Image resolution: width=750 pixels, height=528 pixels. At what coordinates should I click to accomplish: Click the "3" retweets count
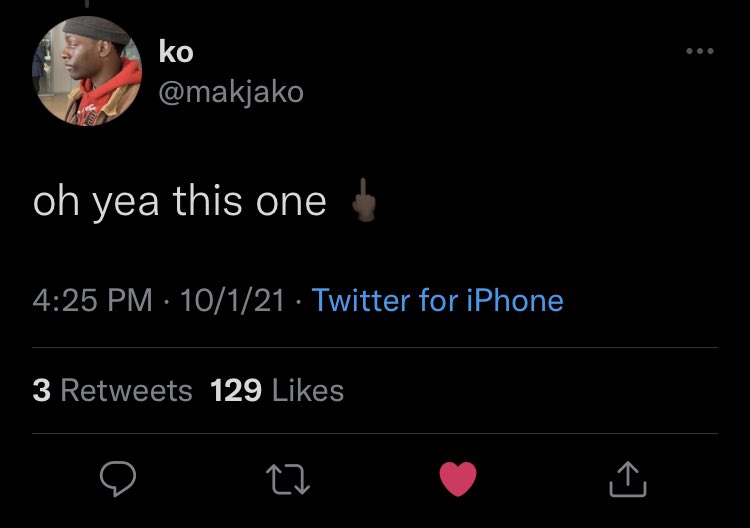coord(41,390)
